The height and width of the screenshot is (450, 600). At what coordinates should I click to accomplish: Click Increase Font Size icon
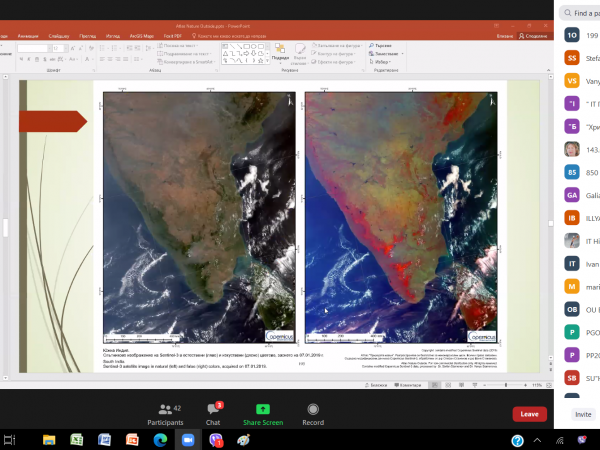73,48
